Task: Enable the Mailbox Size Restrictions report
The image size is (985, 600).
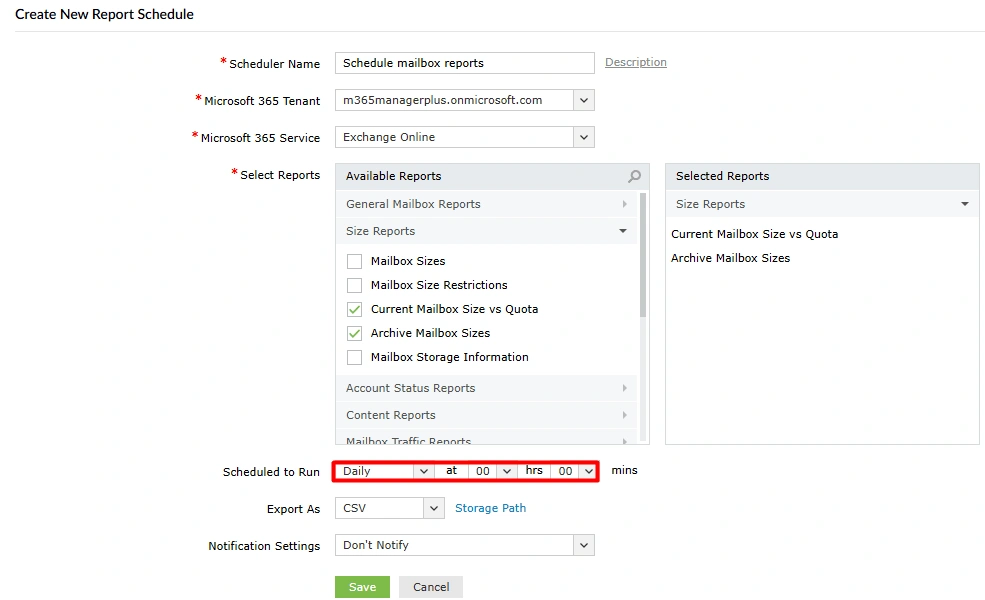Action: pos(354,285)
